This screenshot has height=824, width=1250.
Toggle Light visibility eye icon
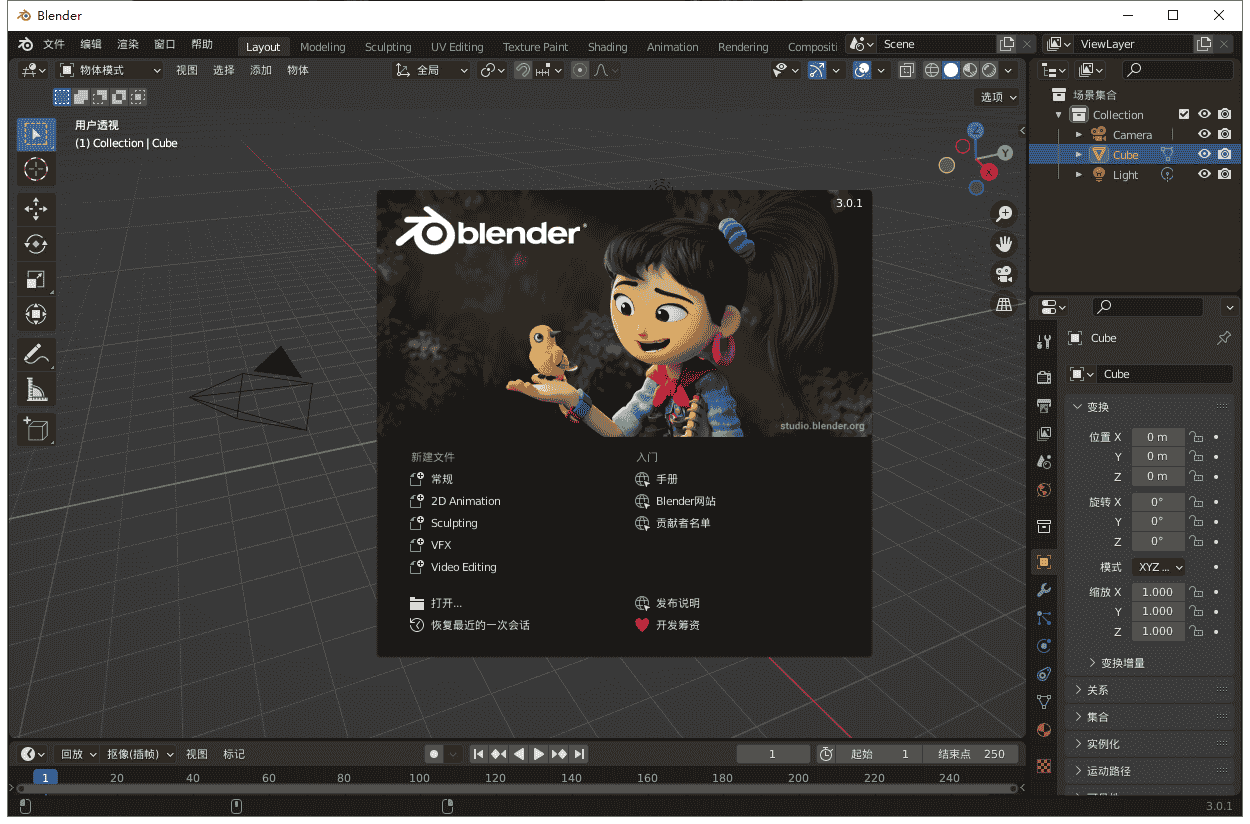(x=1205, y=174)
